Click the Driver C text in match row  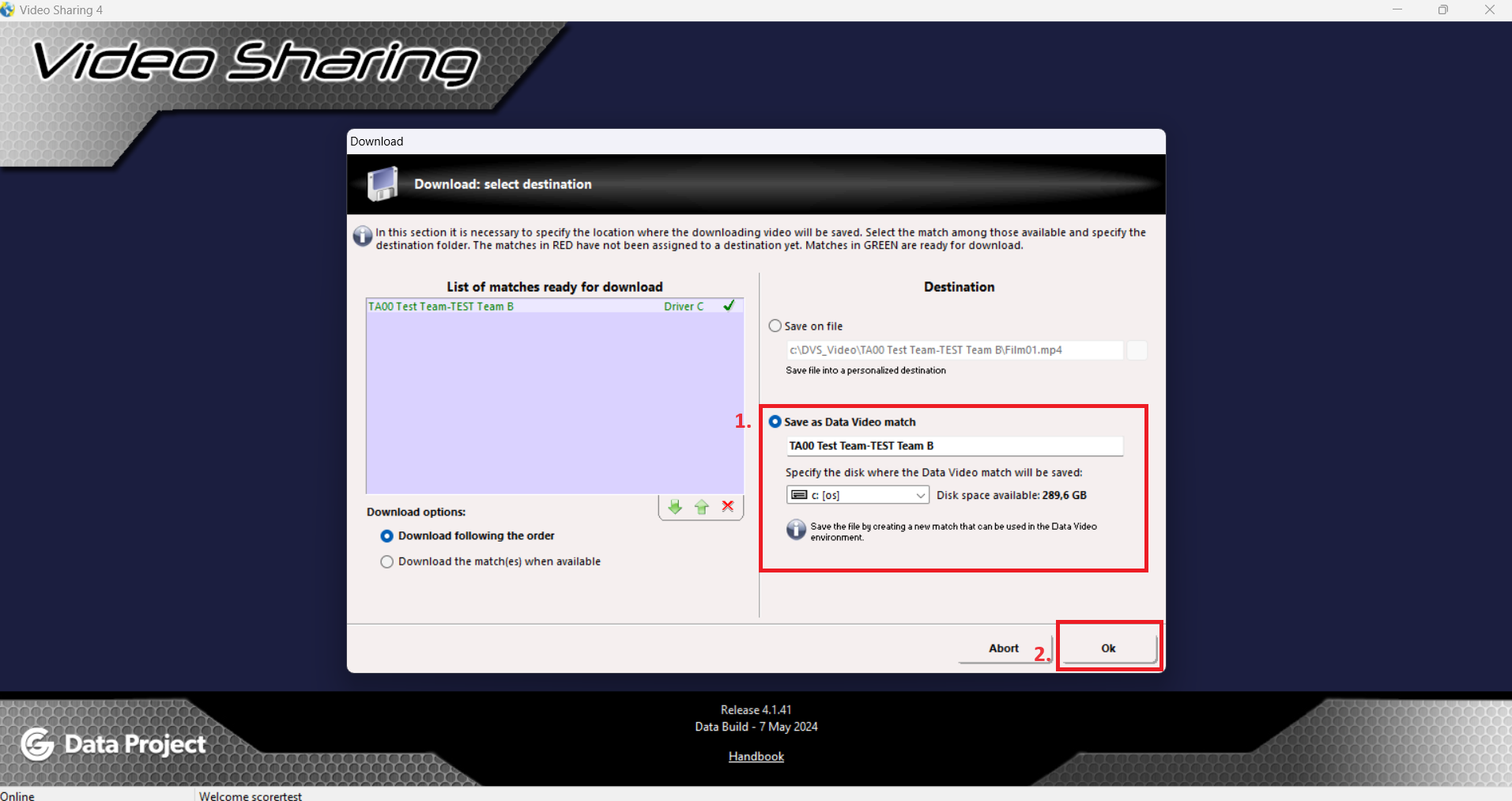point(684,306)
